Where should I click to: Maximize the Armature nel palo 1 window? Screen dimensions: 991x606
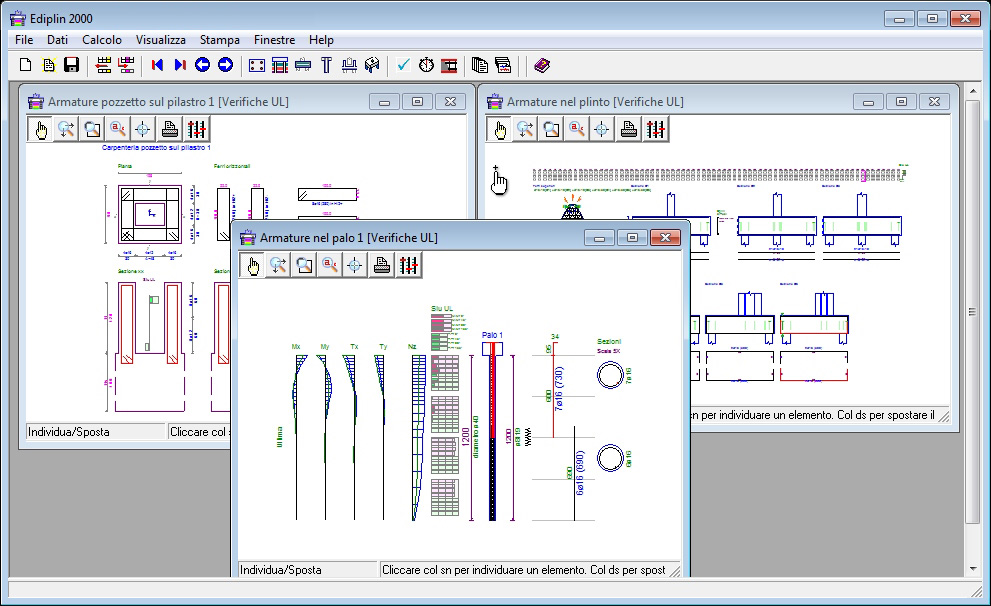point(632,238)
